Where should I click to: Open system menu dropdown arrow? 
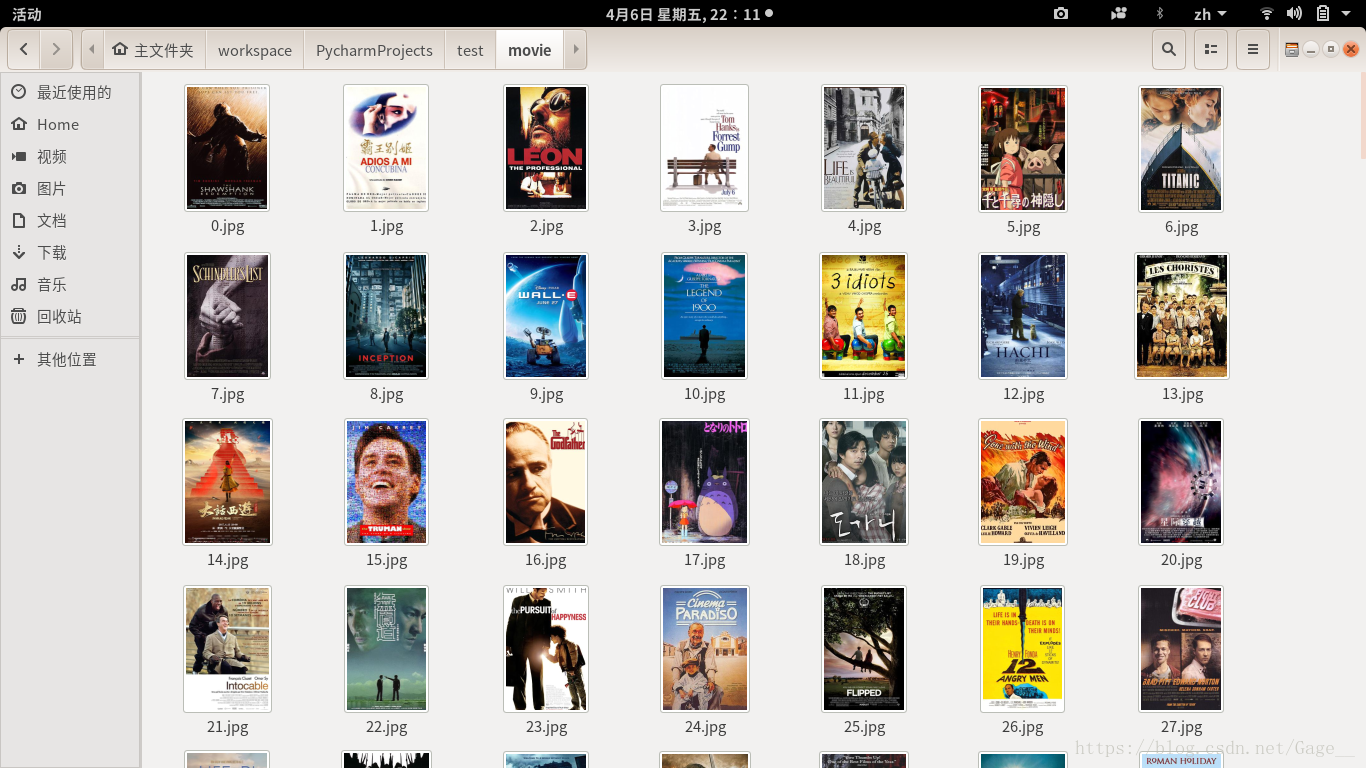pos(1348,14)
